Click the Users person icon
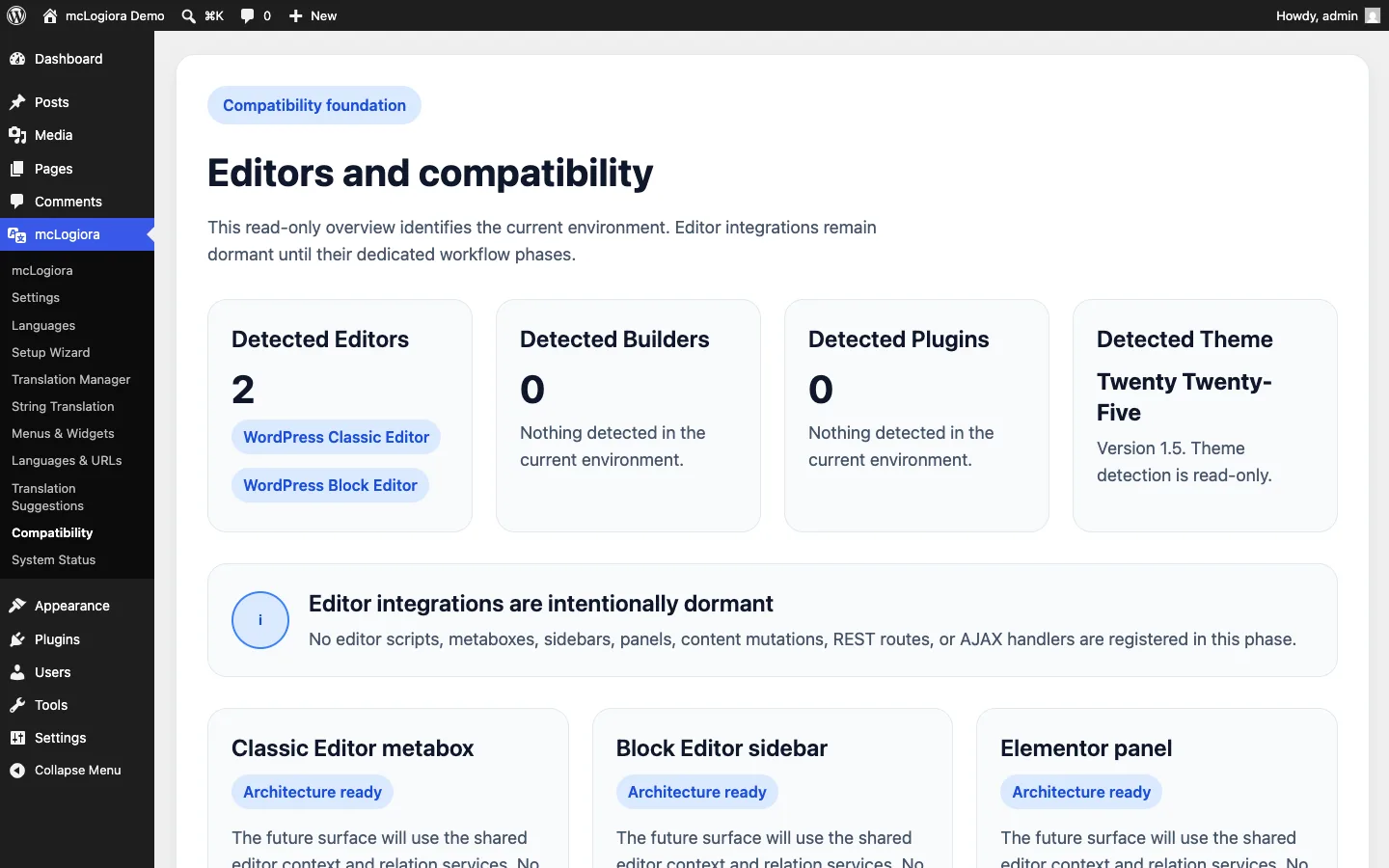 17,672
